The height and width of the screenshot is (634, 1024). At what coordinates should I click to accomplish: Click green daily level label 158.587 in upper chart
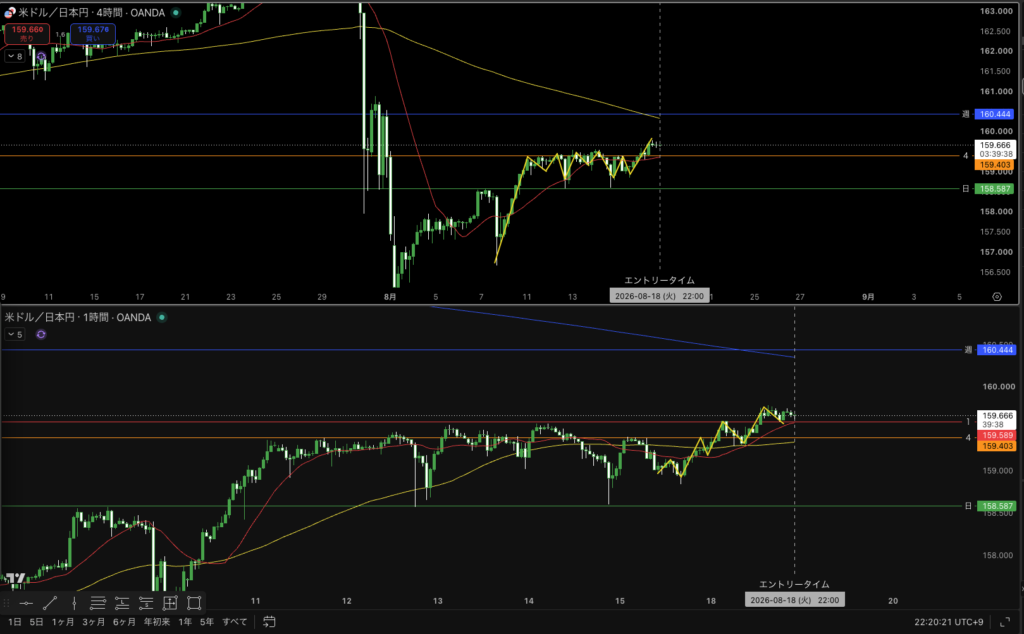[x=995, y=189]
